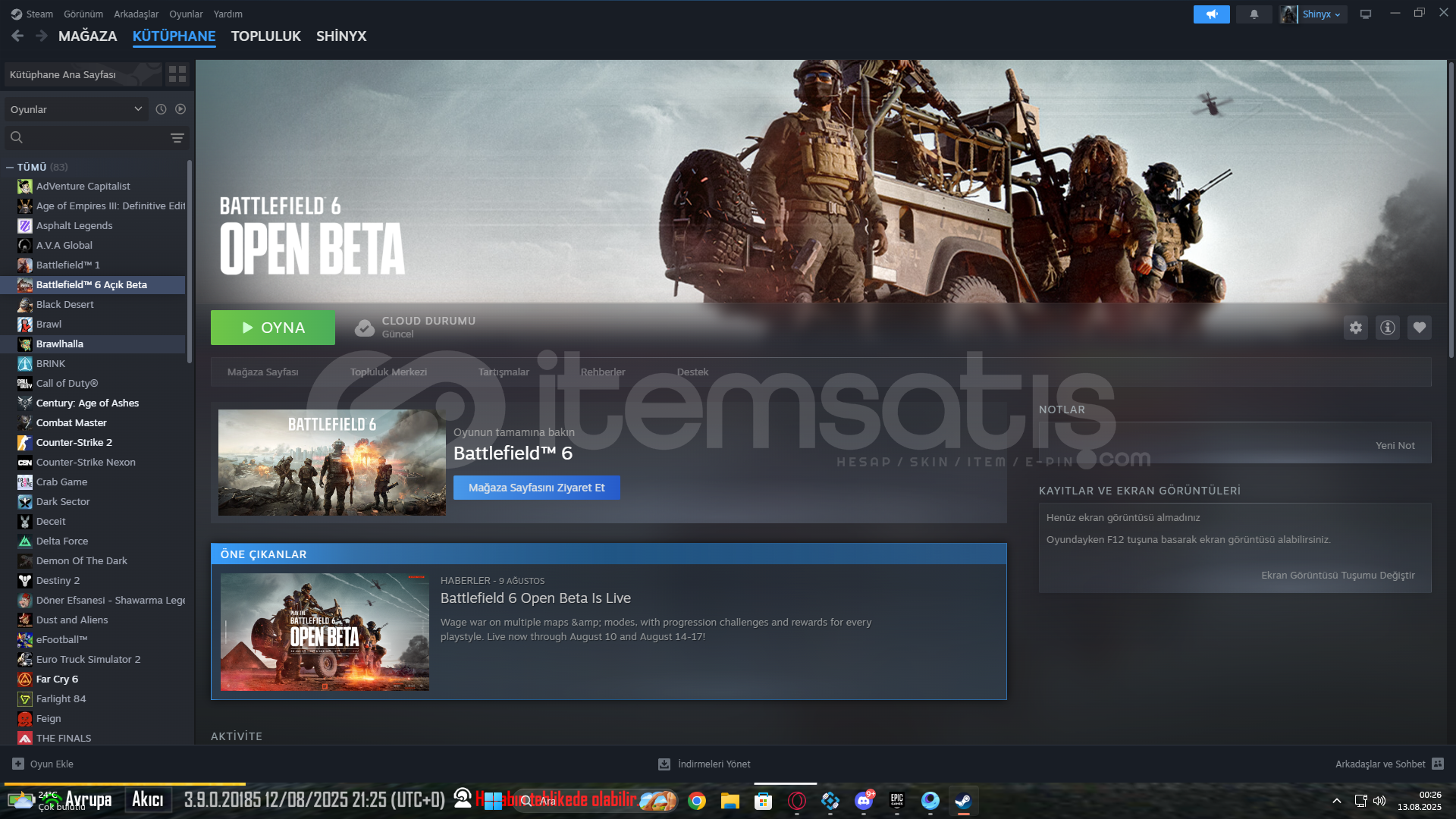The image size is (1456, 819).
Task: Open Kütüphane Ana Sayfası
Action: (x=83, y=74)
